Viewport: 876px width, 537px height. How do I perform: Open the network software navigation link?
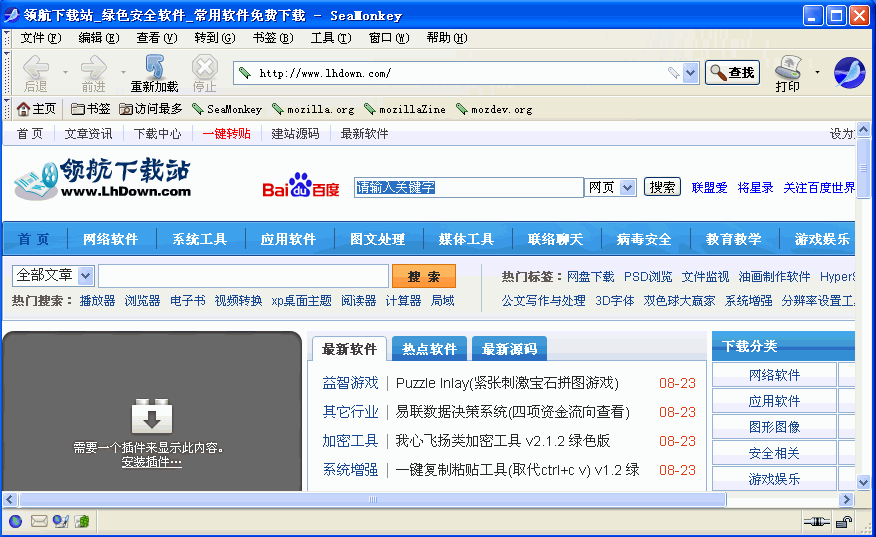click(x=111, y=239)
